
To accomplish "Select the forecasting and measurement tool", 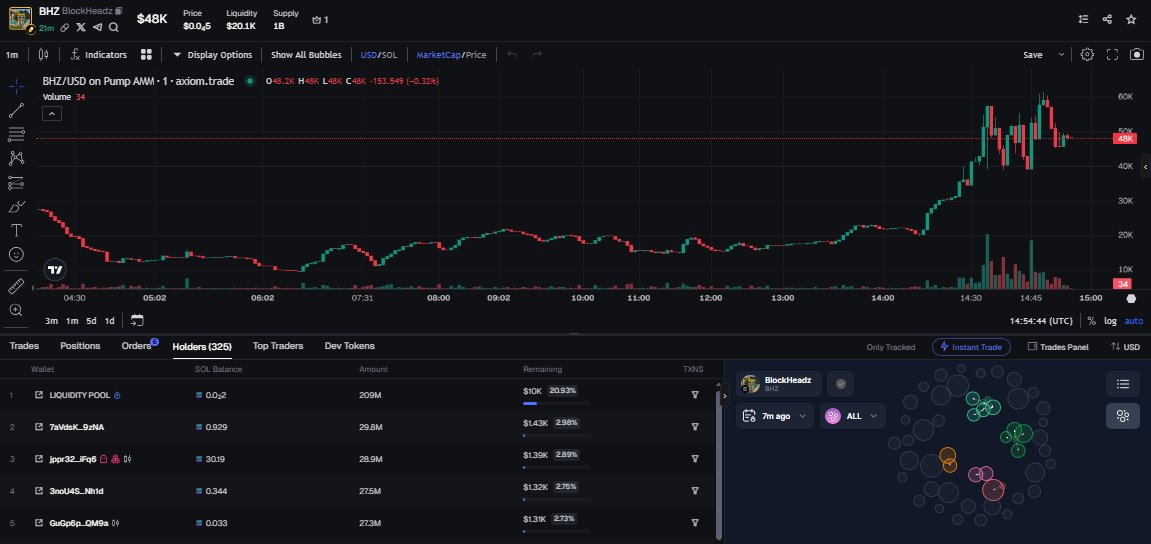I will click(16, 182).
